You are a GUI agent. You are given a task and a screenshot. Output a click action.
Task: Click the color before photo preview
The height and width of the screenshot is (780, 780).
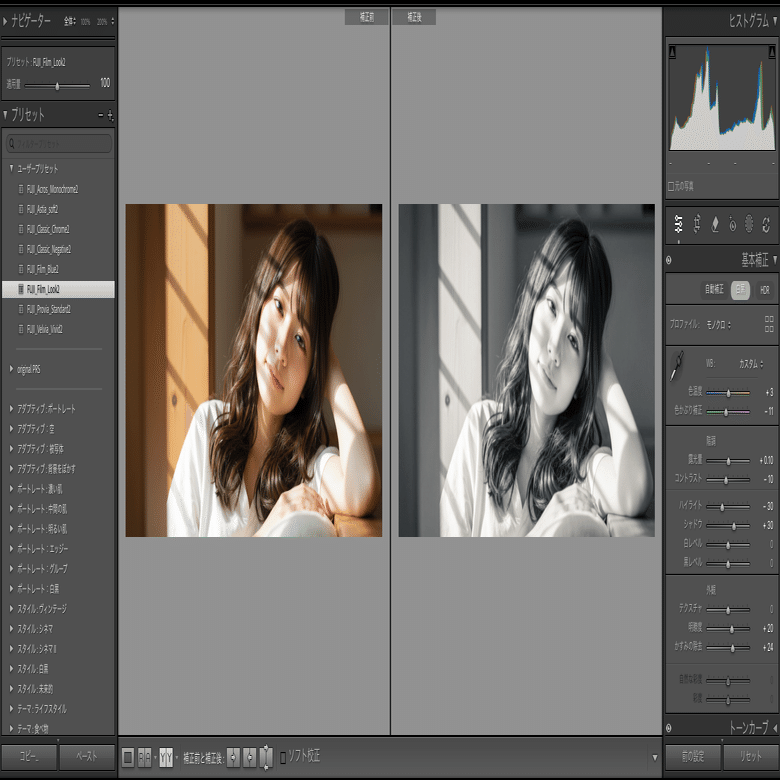click(x=254, y=370)
